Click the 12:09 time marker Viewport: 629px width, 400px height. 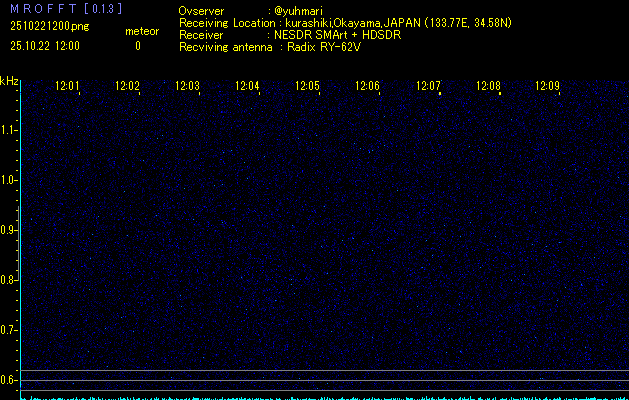click(x=548, y=87)
